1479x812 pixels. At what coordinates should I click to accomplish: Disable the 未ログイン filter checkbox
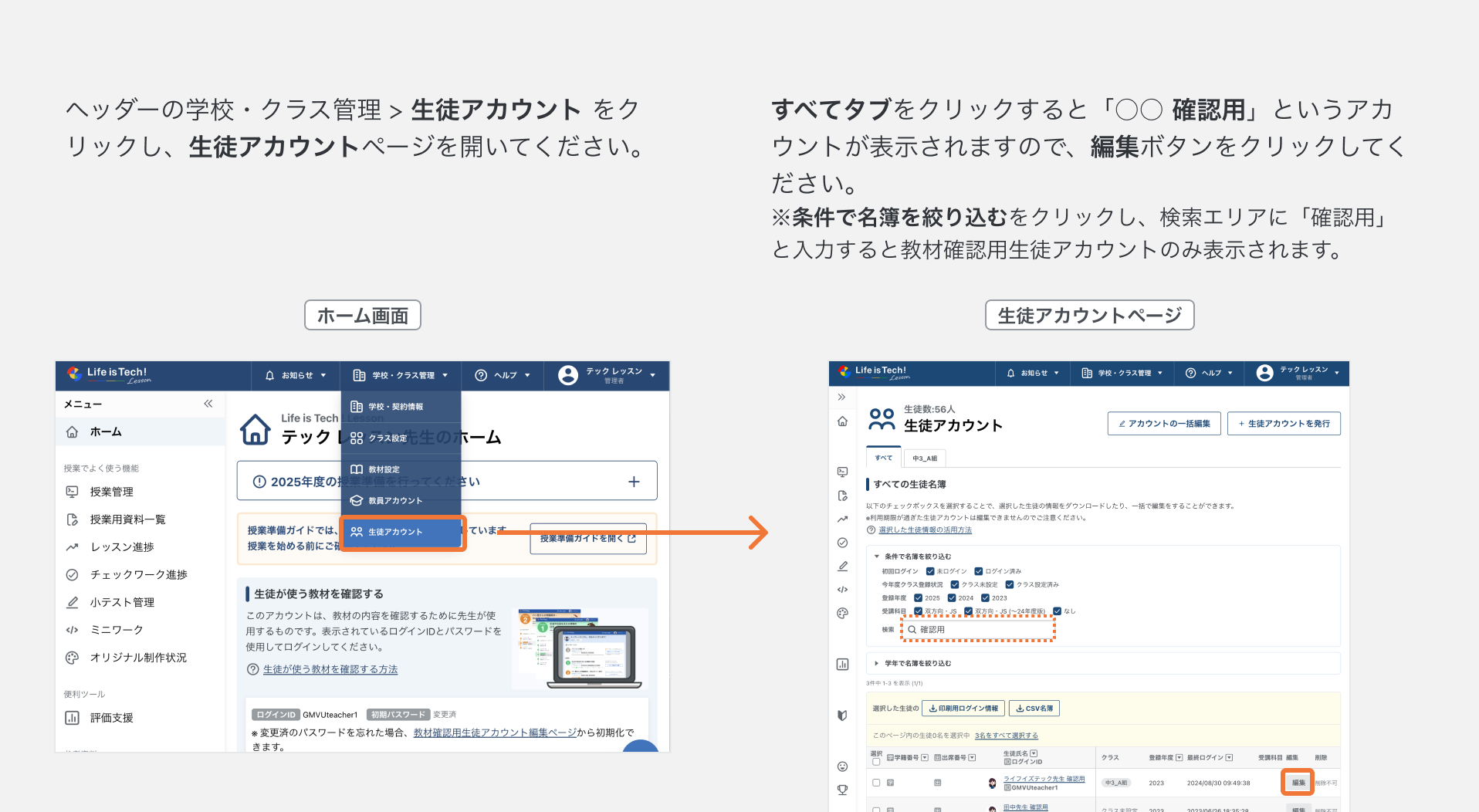pyautogui.click(x=929, y=571)
